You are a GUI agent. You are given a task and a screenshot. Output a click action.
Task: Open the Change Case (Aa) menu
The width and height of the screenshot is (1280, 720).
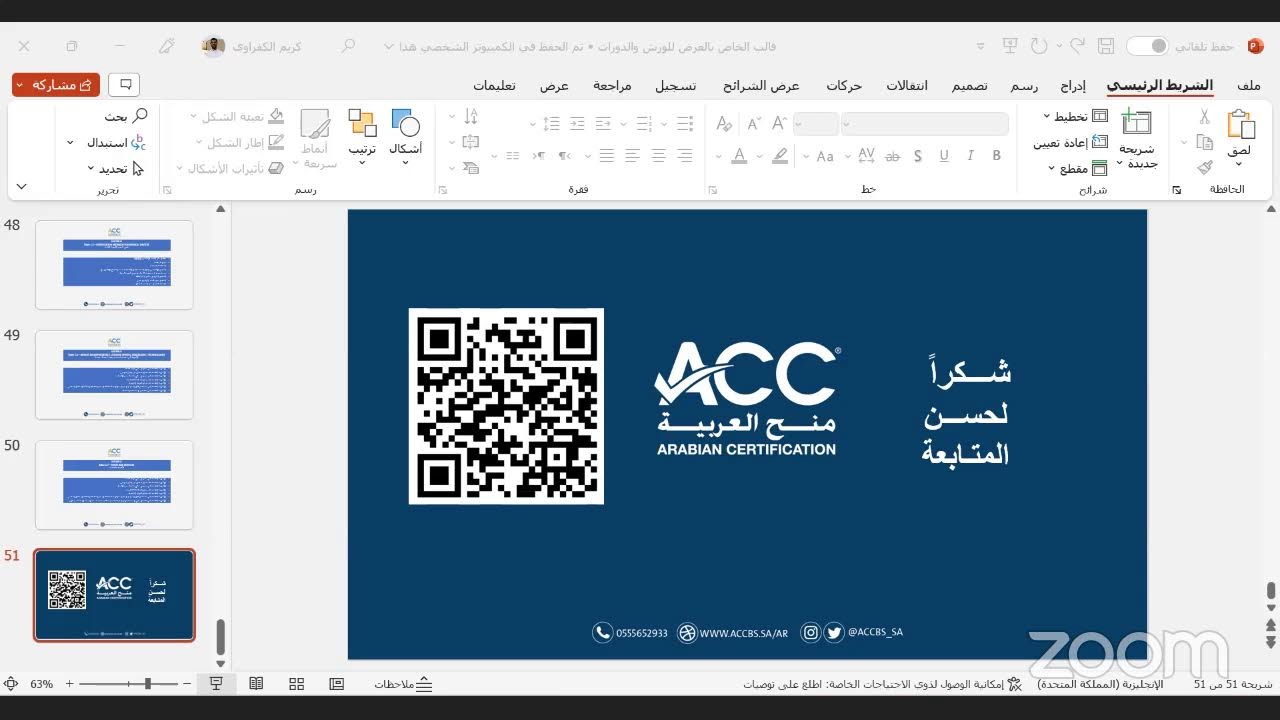pyautogui.click(x=825, y=156)
